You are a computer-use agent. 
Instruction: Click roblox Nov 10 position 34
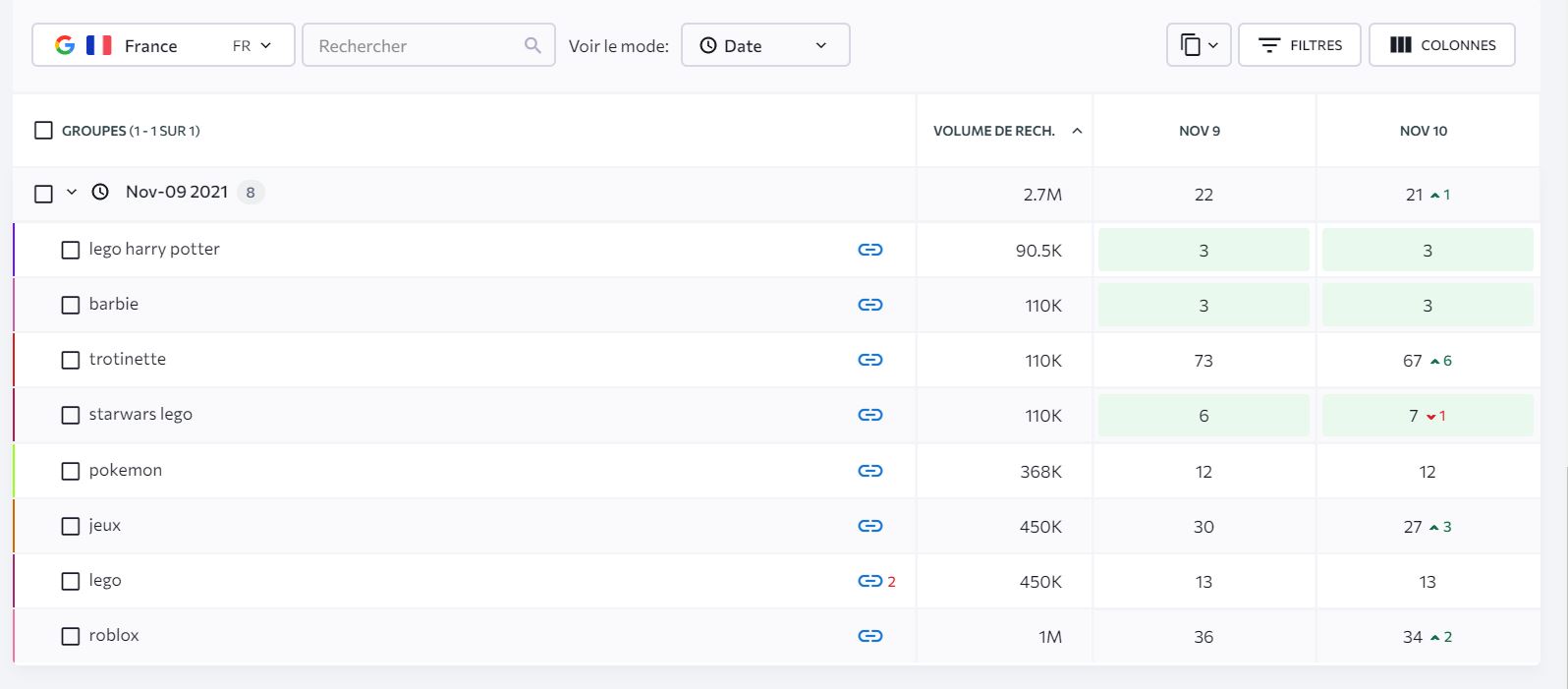click(x=1412, y=637)
